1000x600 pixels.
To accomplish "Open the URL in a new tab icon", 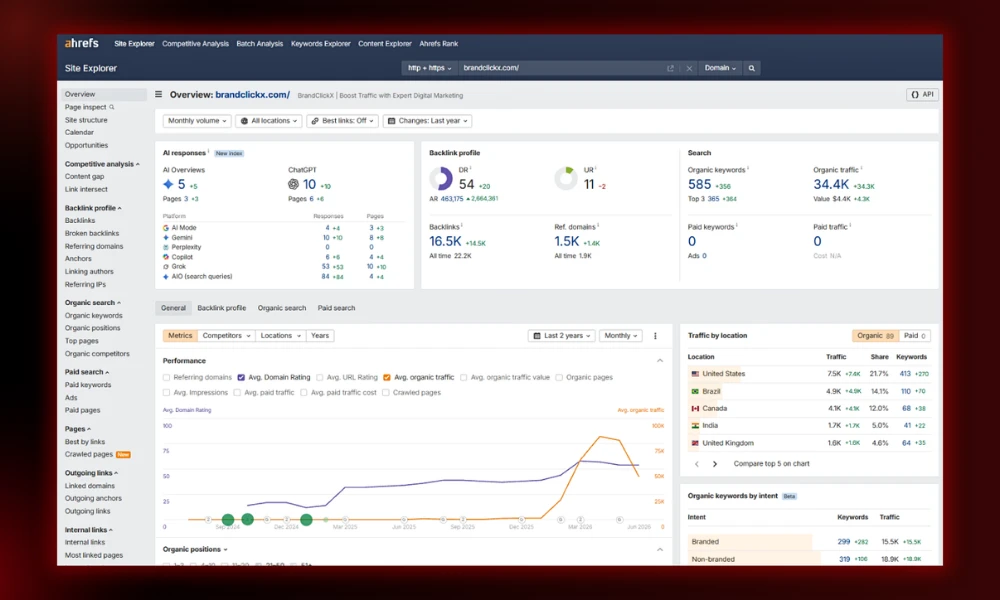I will pyautogui.click(x=670, y=68).
